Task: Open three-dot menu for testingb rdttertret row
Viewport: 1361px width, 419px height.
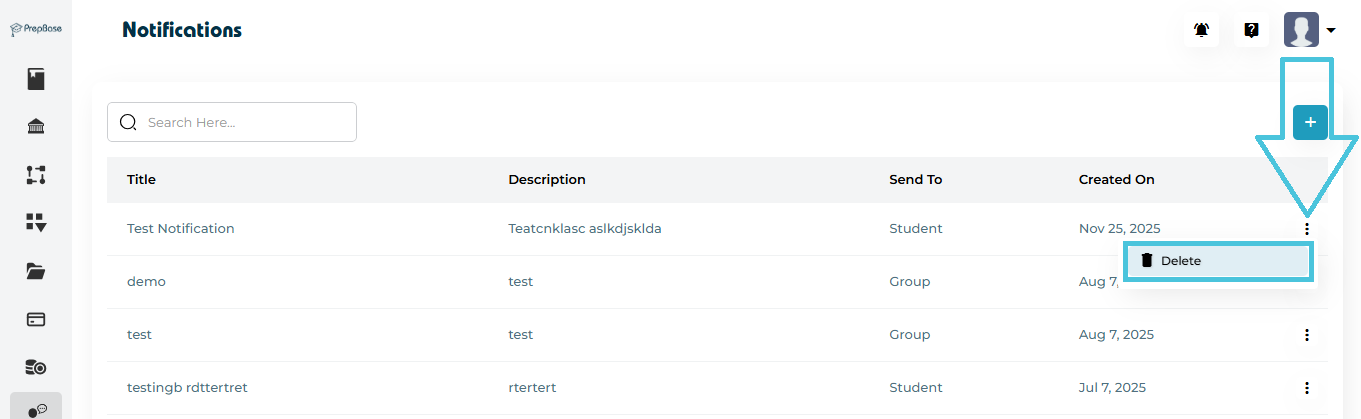Action: 1306,388
